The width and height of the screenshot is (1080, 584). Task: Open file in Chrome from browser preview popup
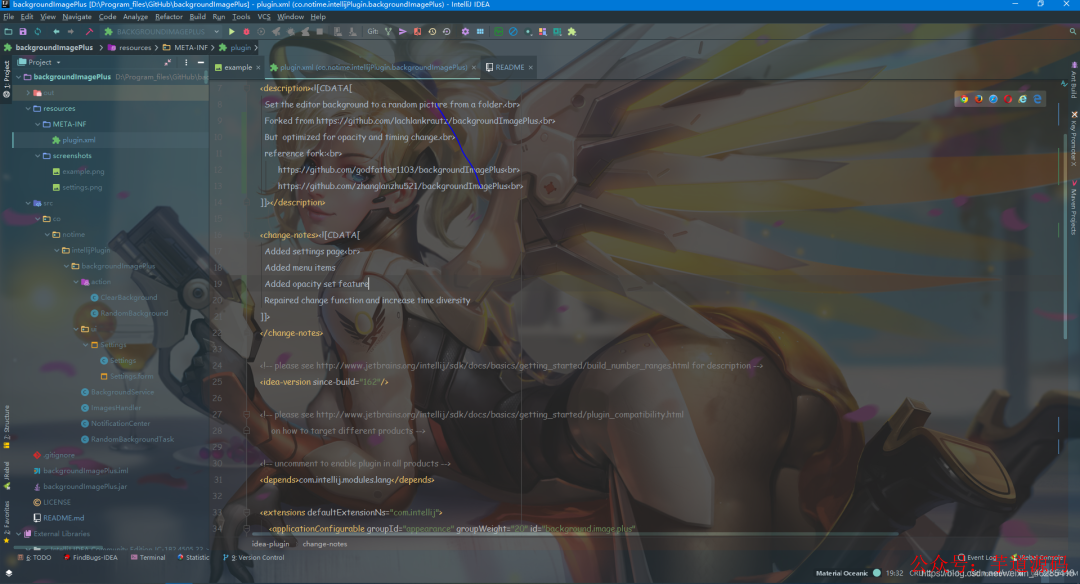tap(963, 98)
